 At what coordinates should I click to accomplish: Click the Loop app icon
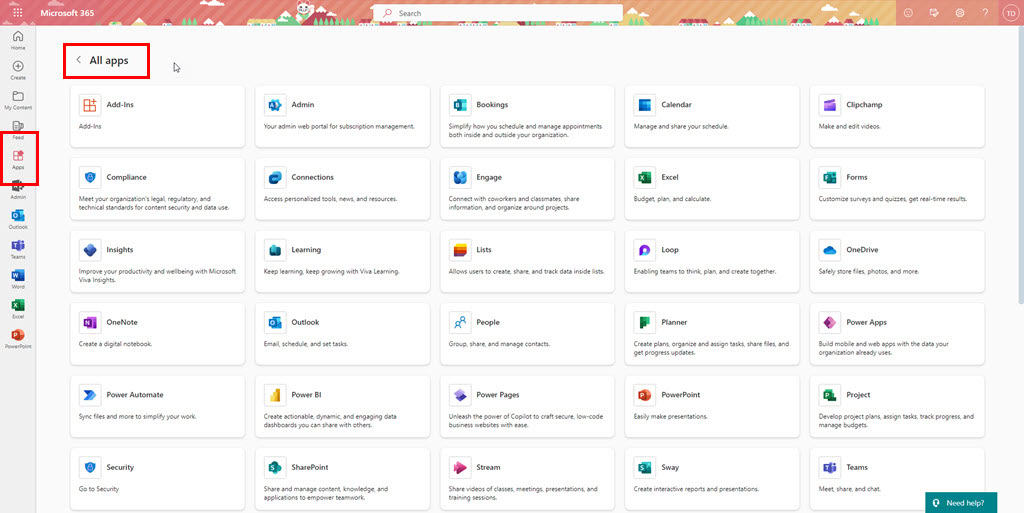tap(645, 249)
